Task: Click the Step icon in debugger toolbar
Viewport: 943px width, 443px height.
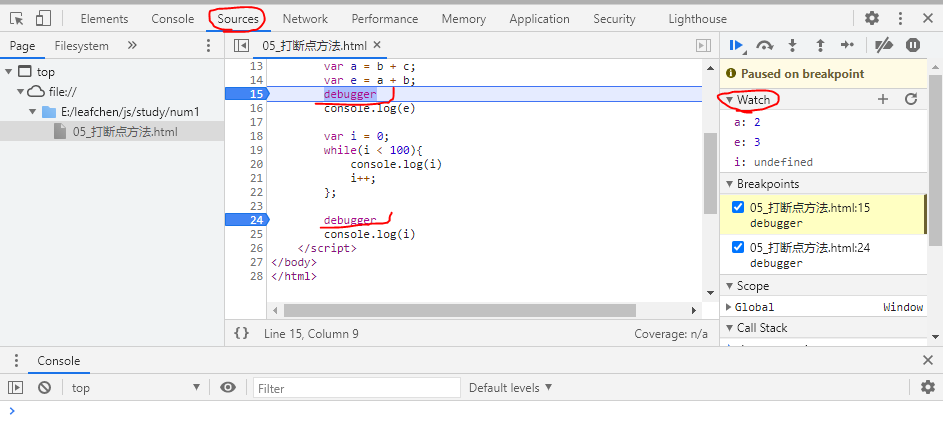Action: [x=847, y=45]
